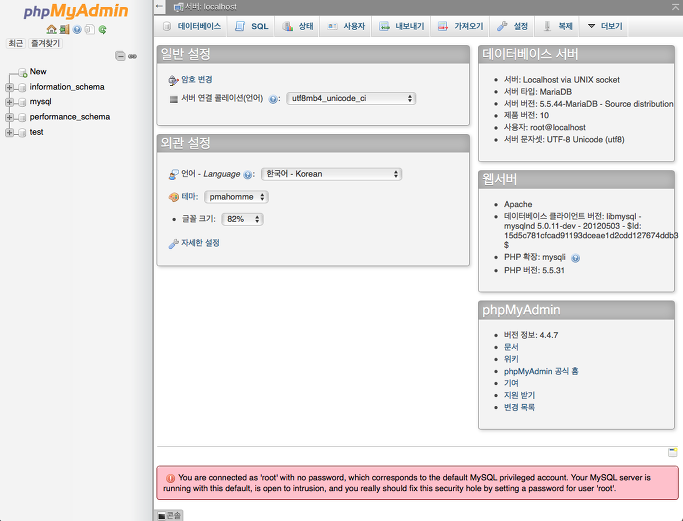Click collapse arrow at top-left of main panel
683x521 pixels.
click(x=159, y=7)
